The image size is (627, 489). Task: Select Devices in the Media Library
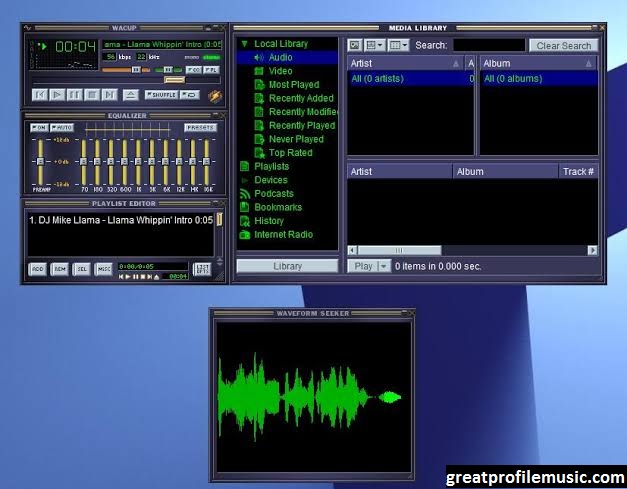[271, 180]
